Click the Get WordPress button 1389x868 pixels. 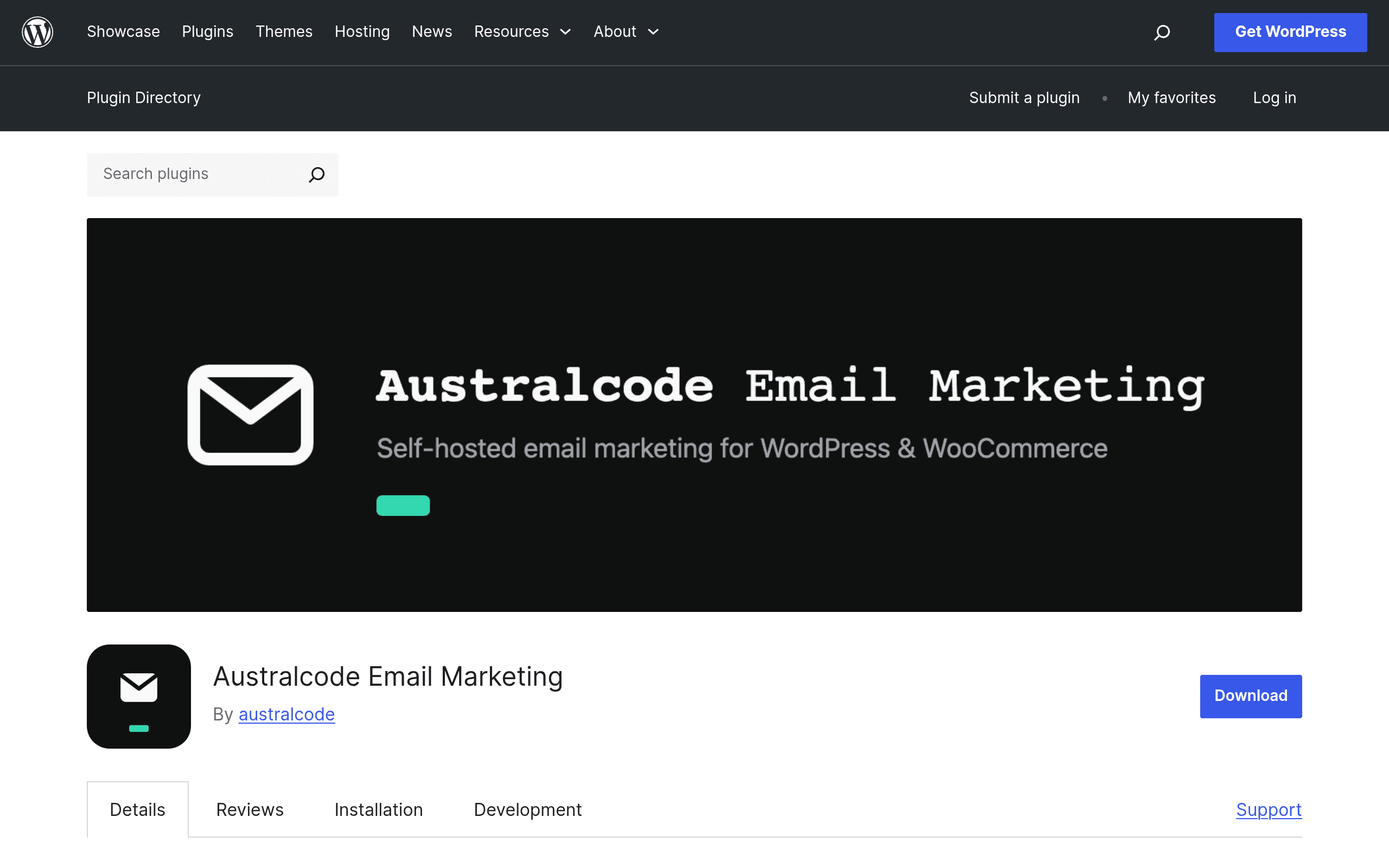(1290, 32)
